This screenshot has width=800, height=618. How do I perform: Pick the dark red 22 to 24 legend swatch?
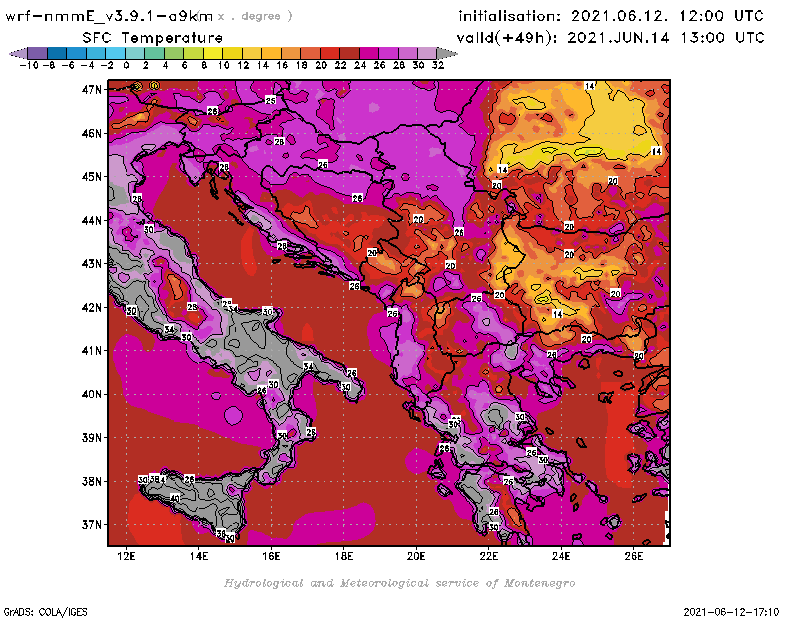(349, 53)
